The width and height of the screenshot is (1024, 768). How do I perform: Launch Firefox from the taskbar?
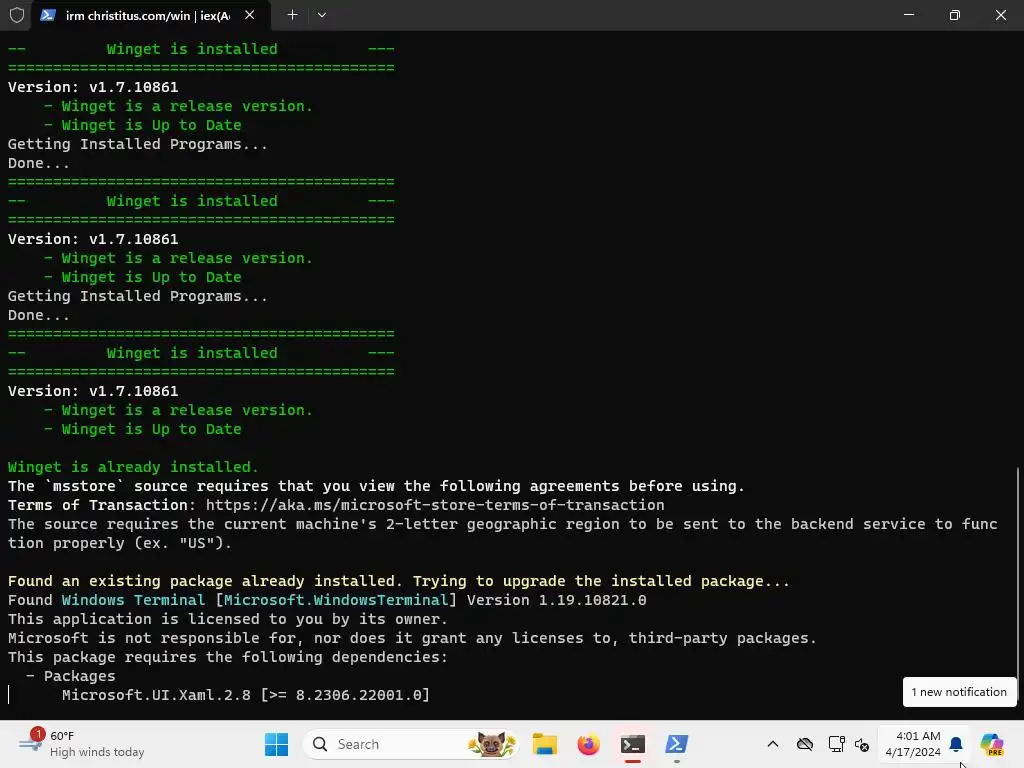pos(588,744)
